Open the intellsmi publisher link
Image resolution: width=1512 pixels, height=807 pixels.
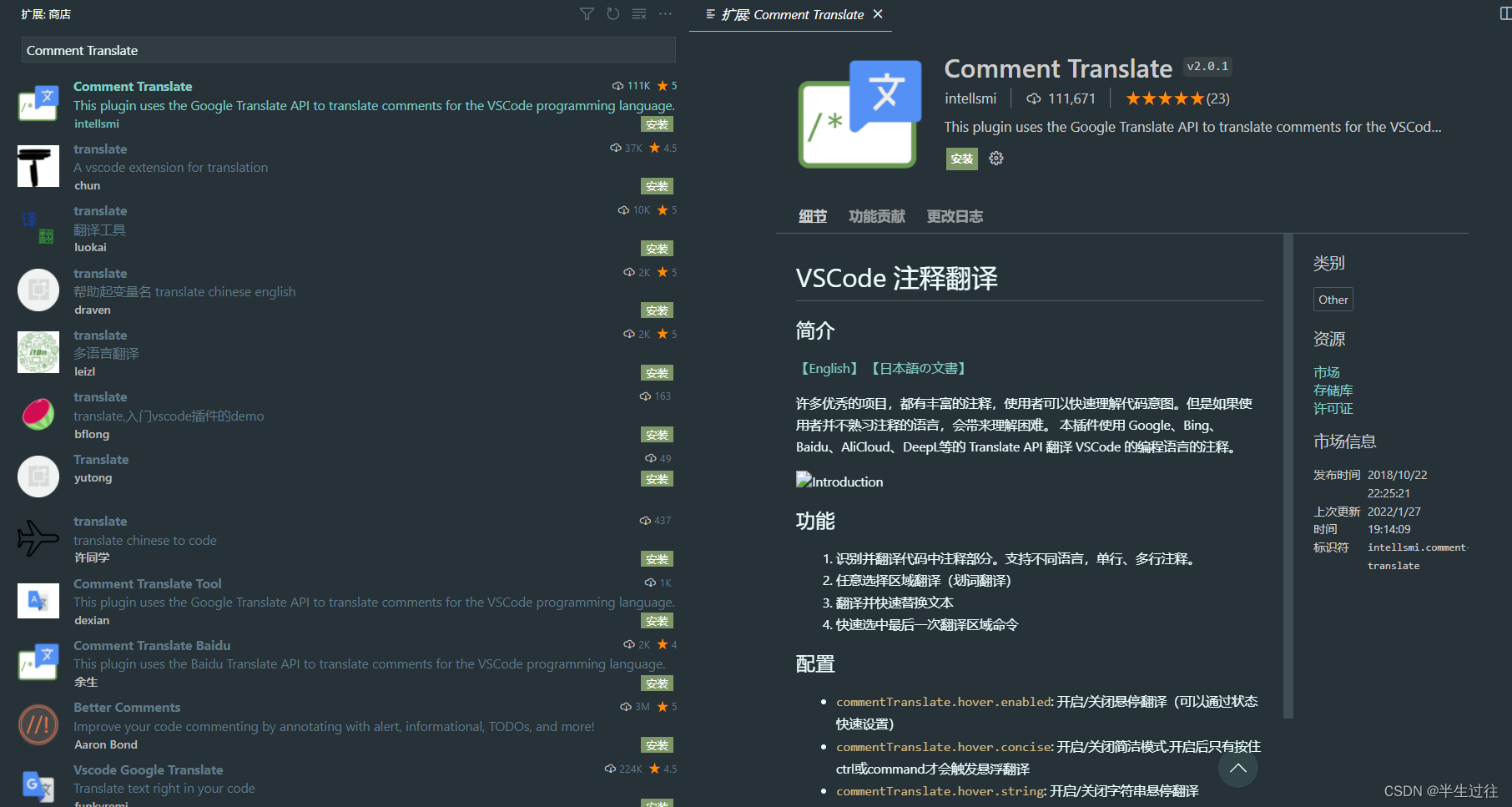click(x=970, y=98)
